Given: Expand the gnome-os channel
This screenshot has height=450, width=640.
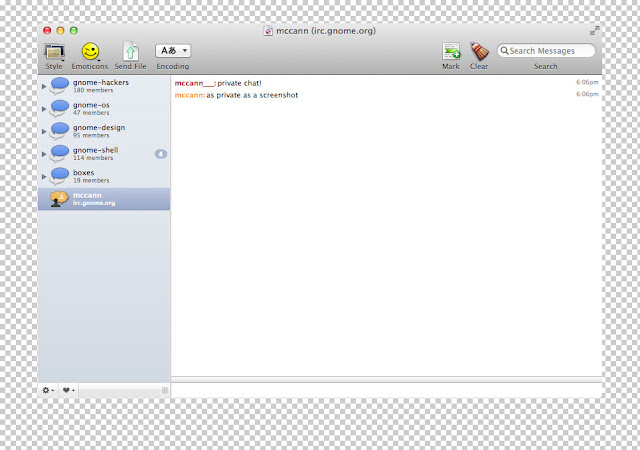Looking at the screenshot, I should (x=44, y=109).
